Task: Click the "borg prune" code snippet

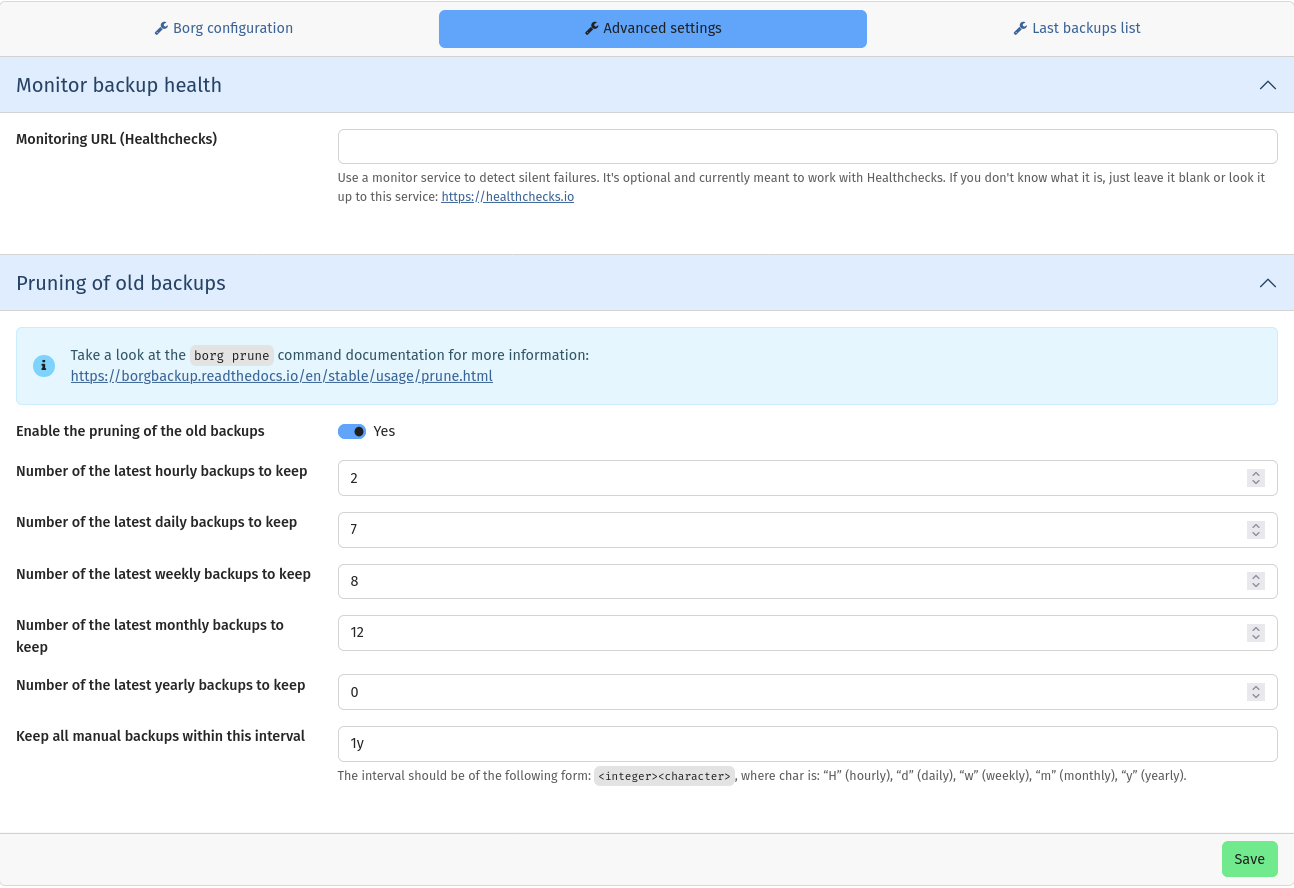Action: tap(232, 355)
